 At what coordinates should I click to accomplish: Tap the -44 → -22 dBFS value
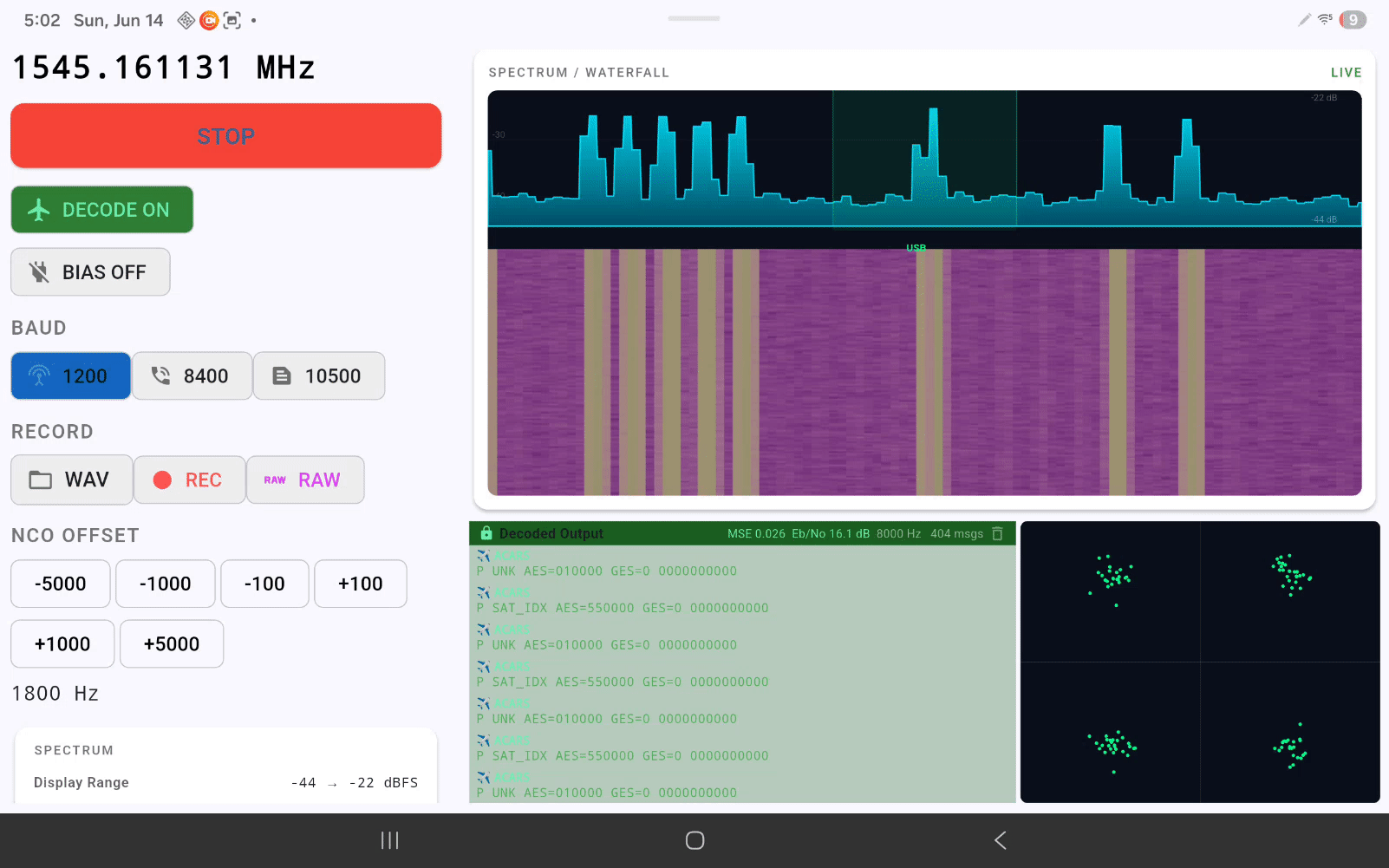click(355, 782)
